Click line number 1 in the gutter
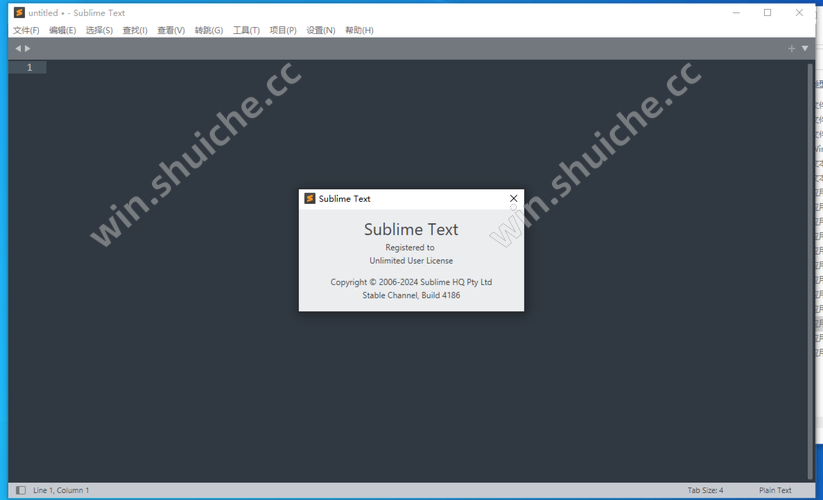The height and width of the screenshot is (500, 823). pyautogui.click(x=29, y=67)
